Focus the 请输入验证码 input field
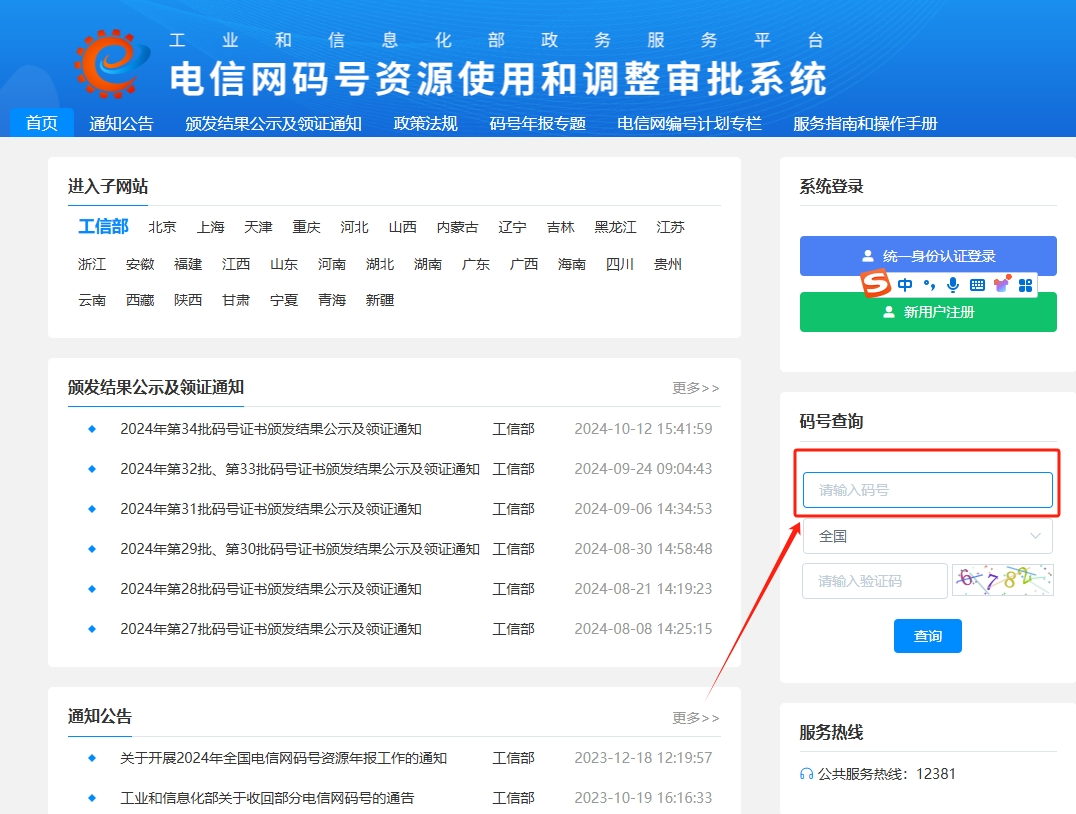 tap(875, 581)
